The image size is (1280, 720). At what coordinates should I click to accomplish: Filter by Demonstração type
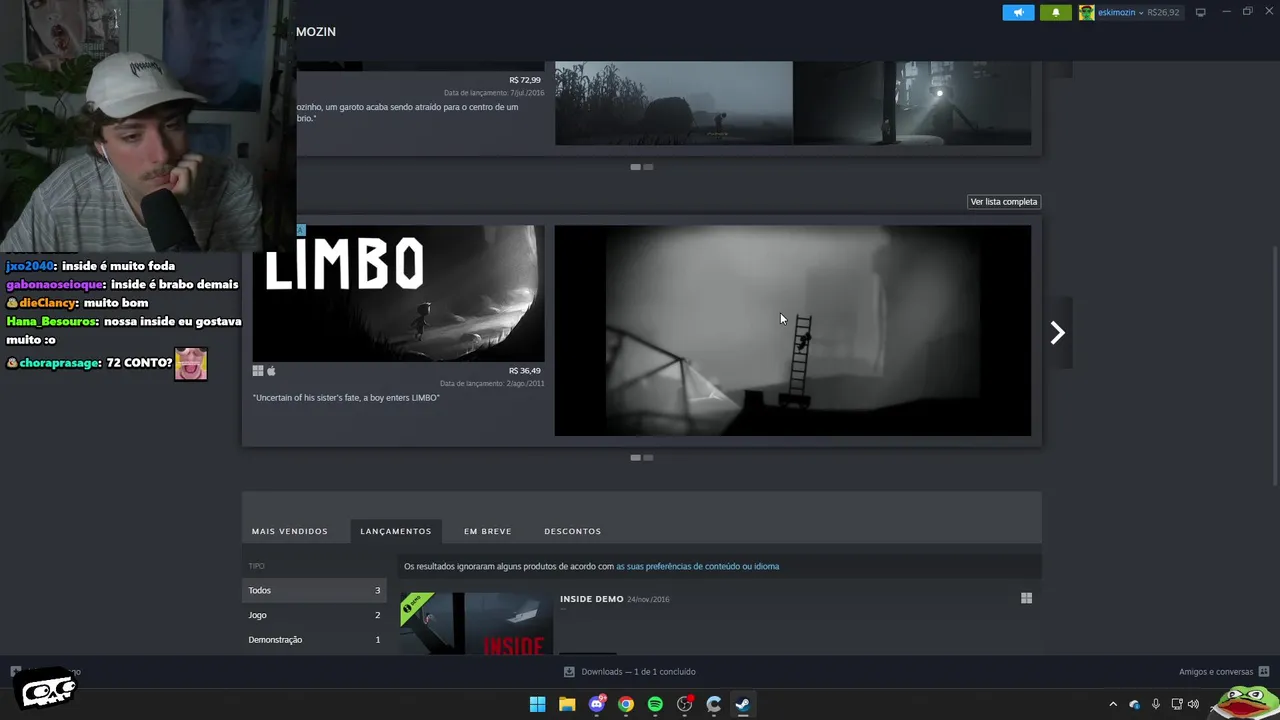(314, 640)
